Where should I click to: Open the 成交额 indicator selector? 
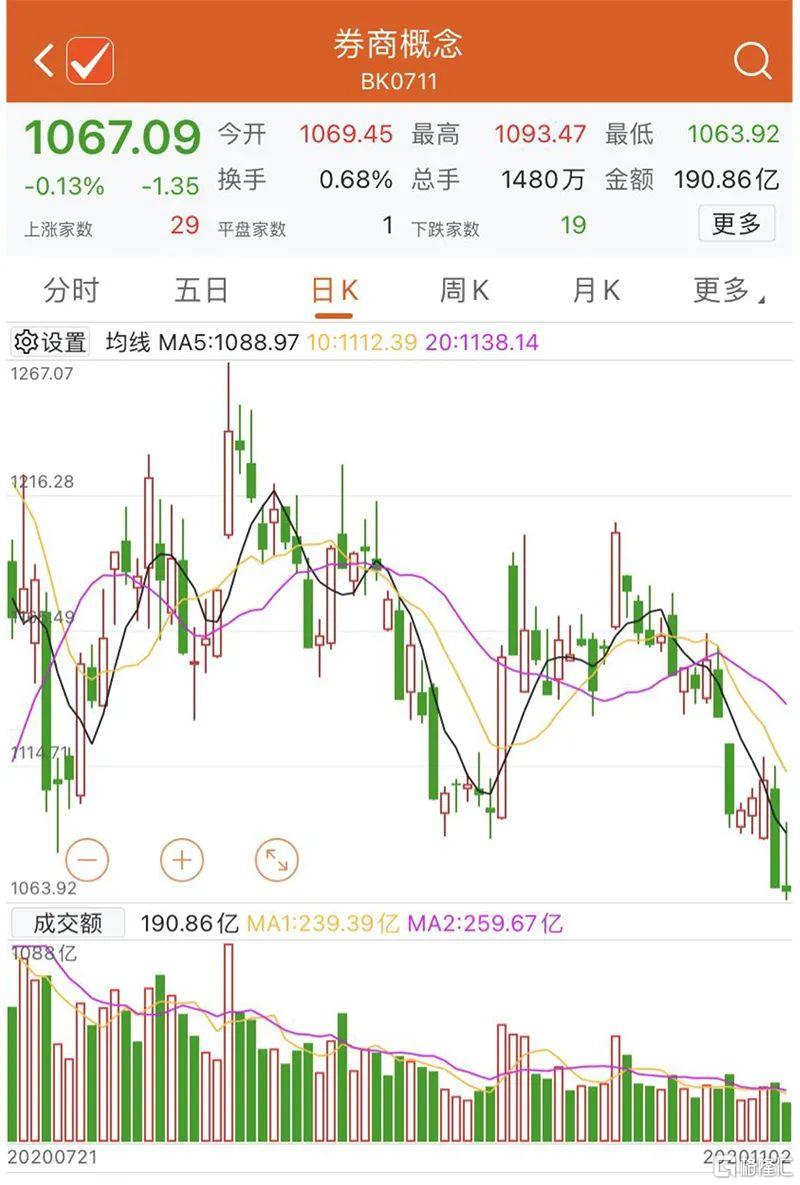[x=67, y=923]
